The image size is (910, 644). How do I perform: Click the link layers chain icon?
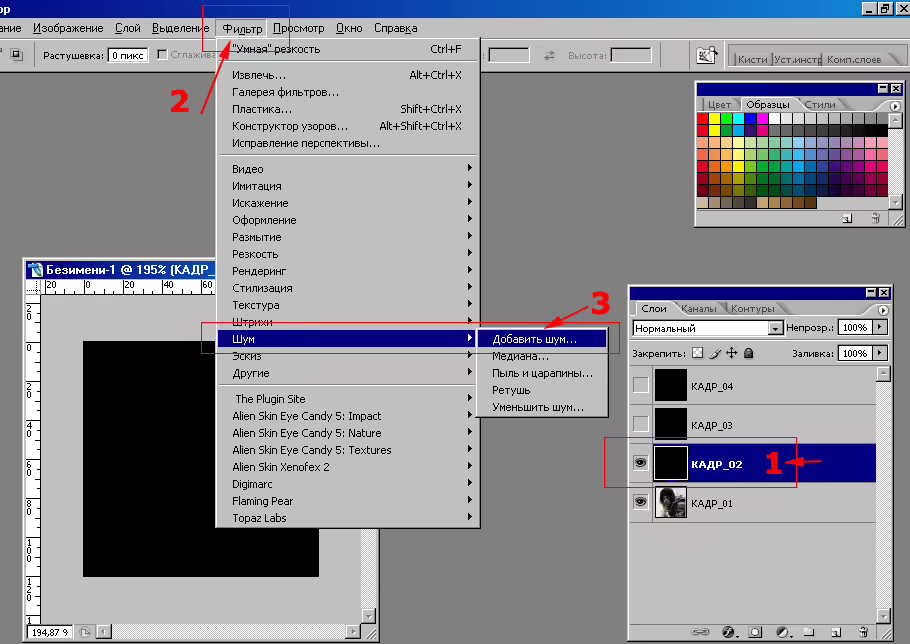[700, 632]
